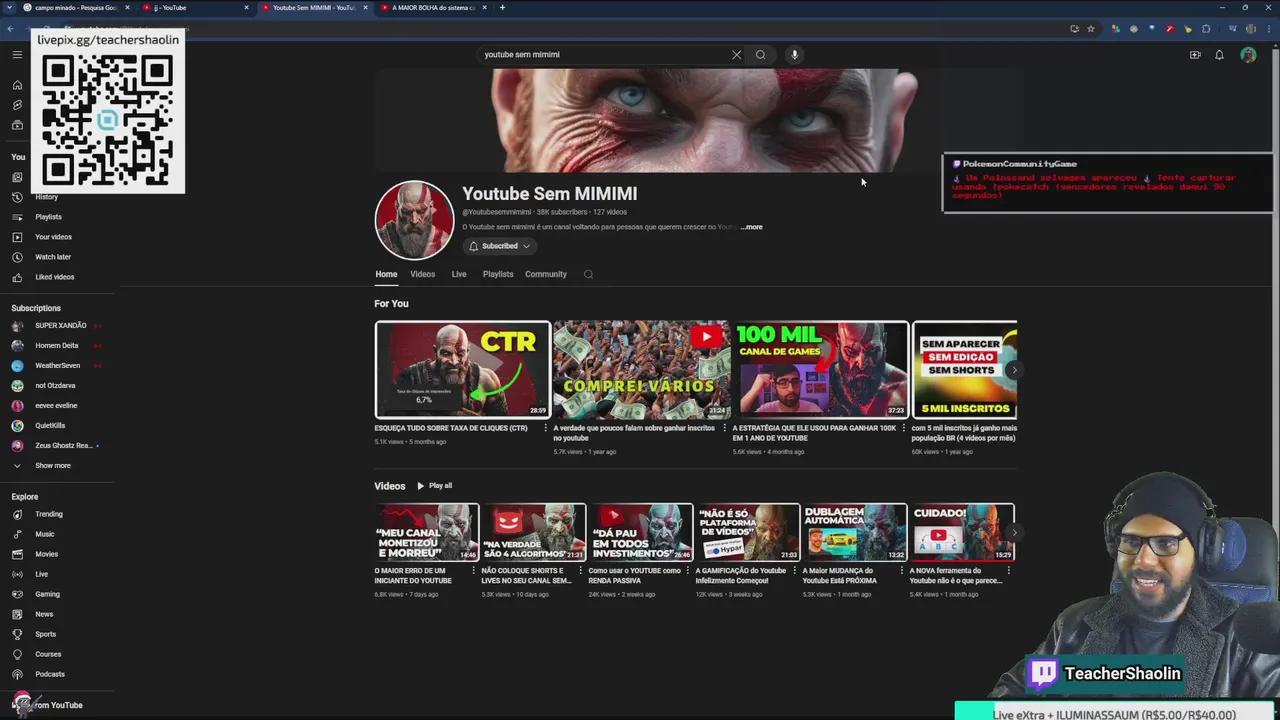The height and width of the screenshot is (720, 1280).
Task: Switch to the channel Playlists tab
Action: point(498,274)
